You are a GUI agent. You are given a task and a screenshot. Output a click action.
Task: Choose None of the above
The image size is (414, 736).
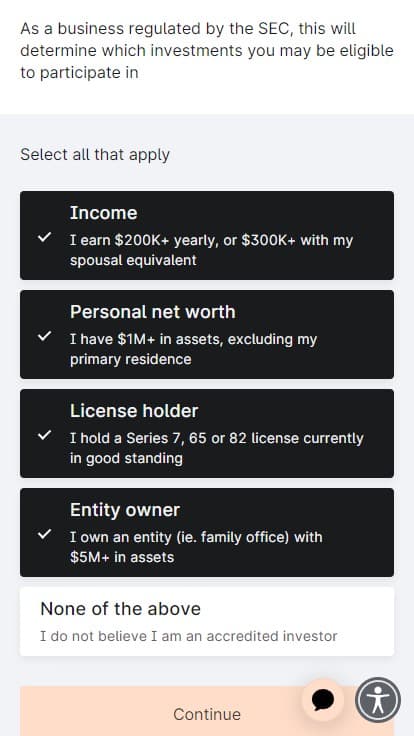tap(207, 621)
